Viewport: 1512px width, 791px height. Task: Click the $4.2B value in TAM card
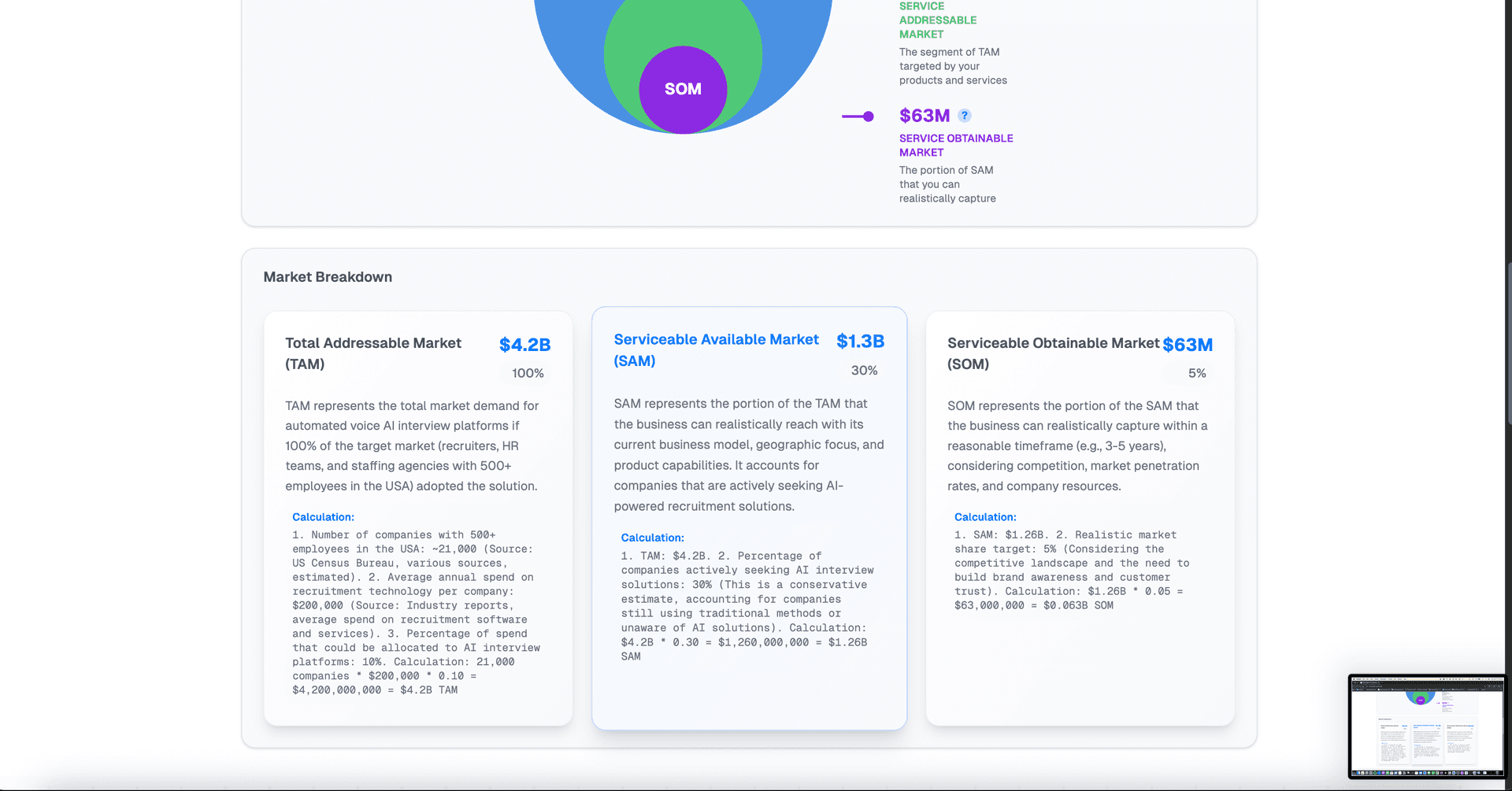tap(524, 345)
